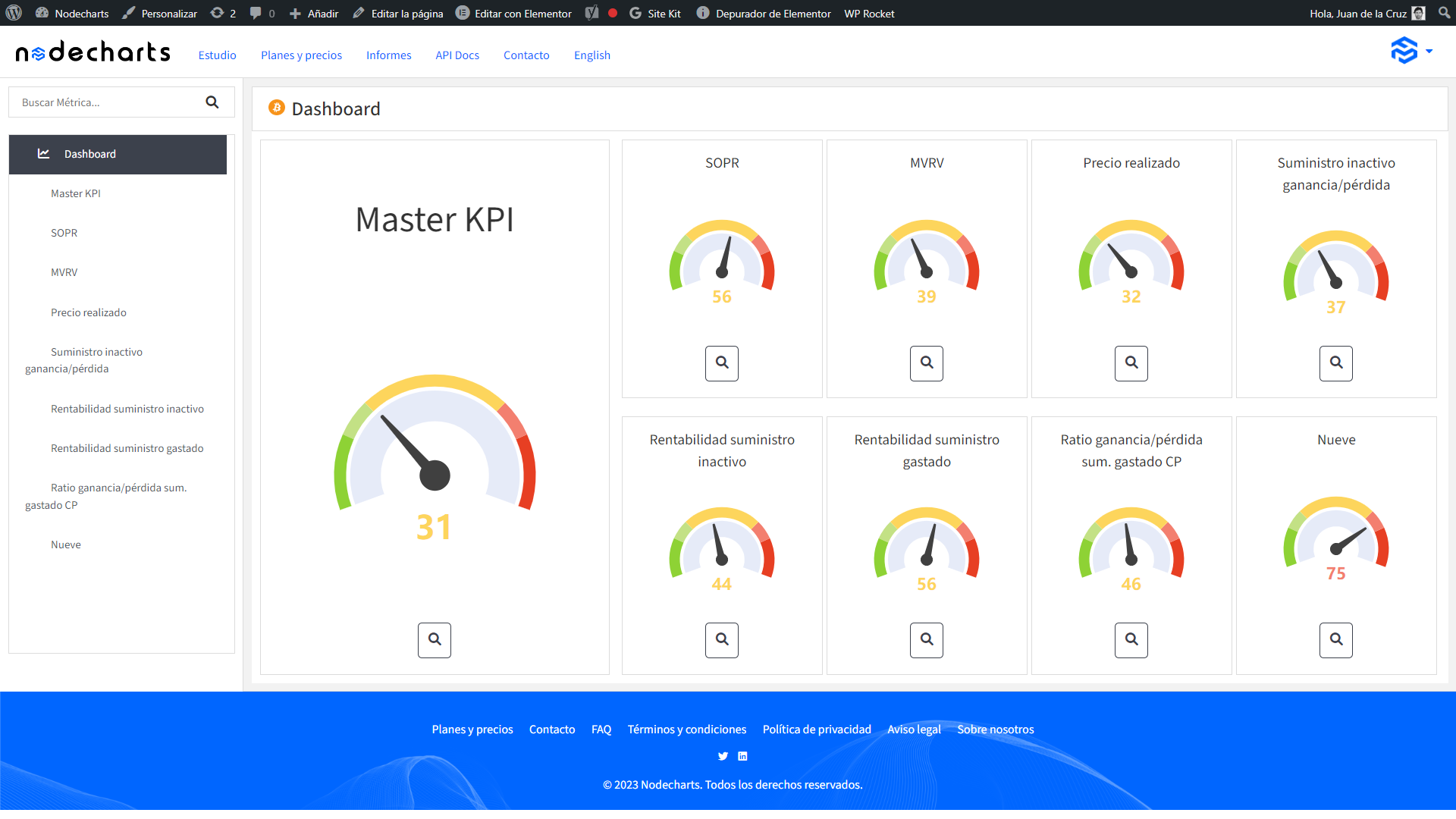Open the zoom icon on the Nueve gauge
This screenshot has width=1456, height=819.
(x=1335, y=640)
